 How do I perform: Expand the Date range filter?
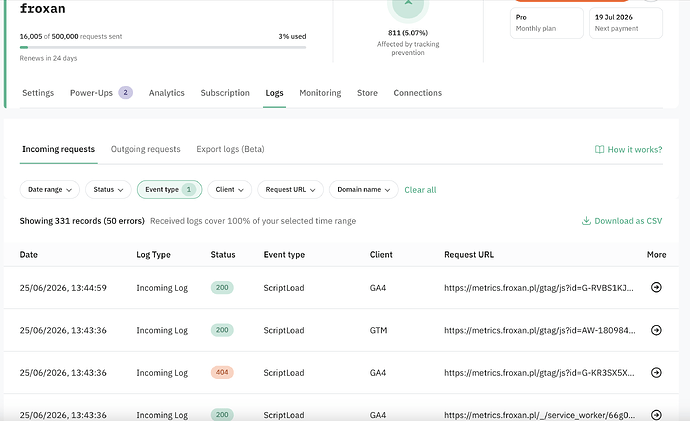point(50,190)
